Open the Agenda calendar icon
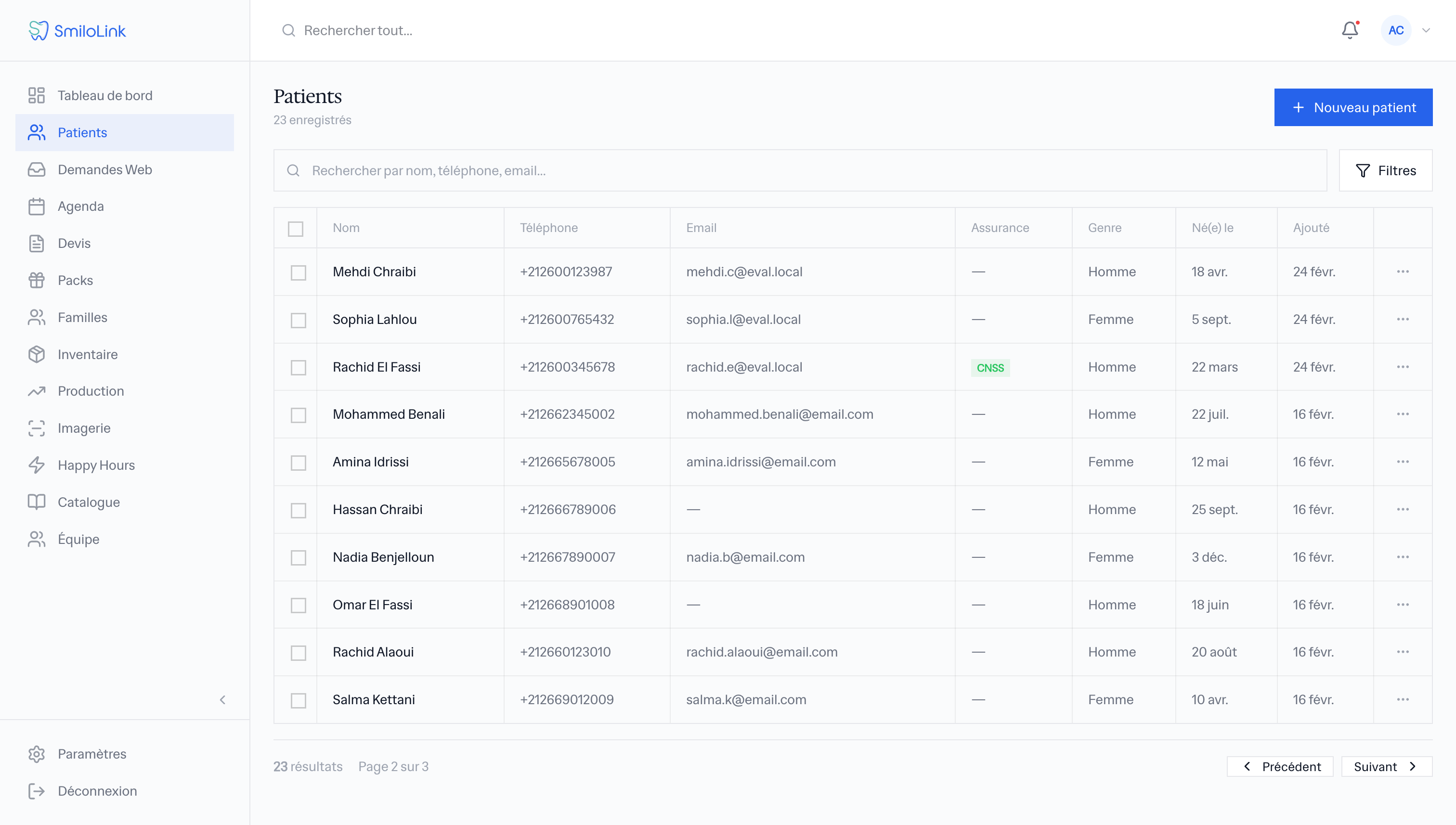Image resolution: width=1456 pixels, height=825 pixels. tap(36, 206)
